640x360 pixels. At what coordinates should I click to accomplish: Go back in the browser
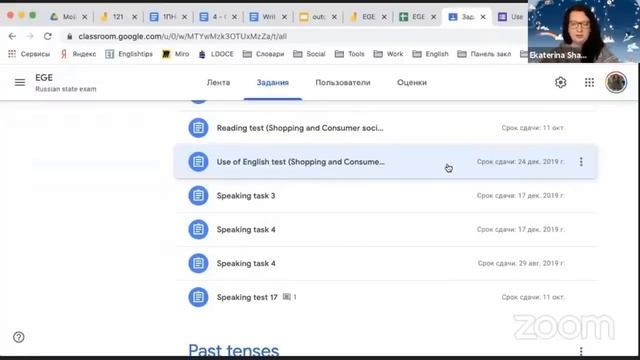[12, 36]
